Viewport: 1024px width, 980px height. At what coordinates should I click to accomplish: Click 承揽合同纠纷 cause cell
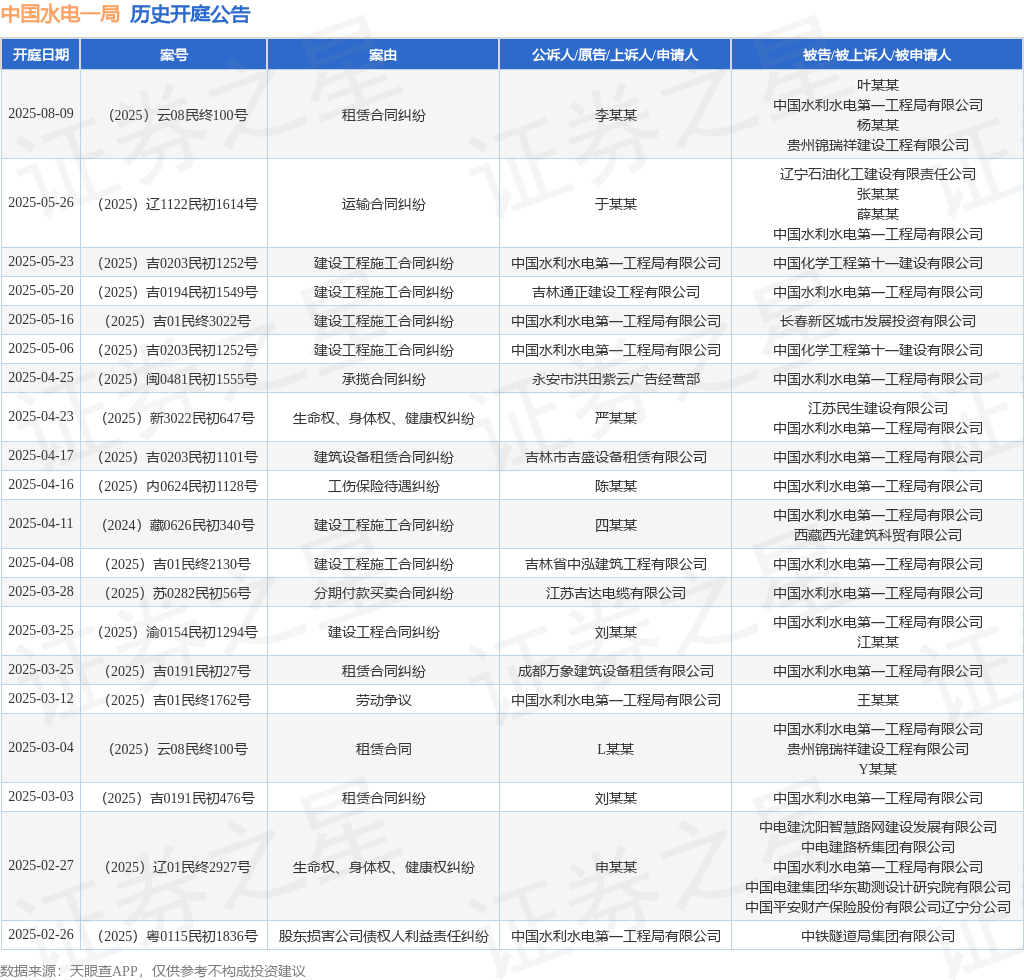383,379
